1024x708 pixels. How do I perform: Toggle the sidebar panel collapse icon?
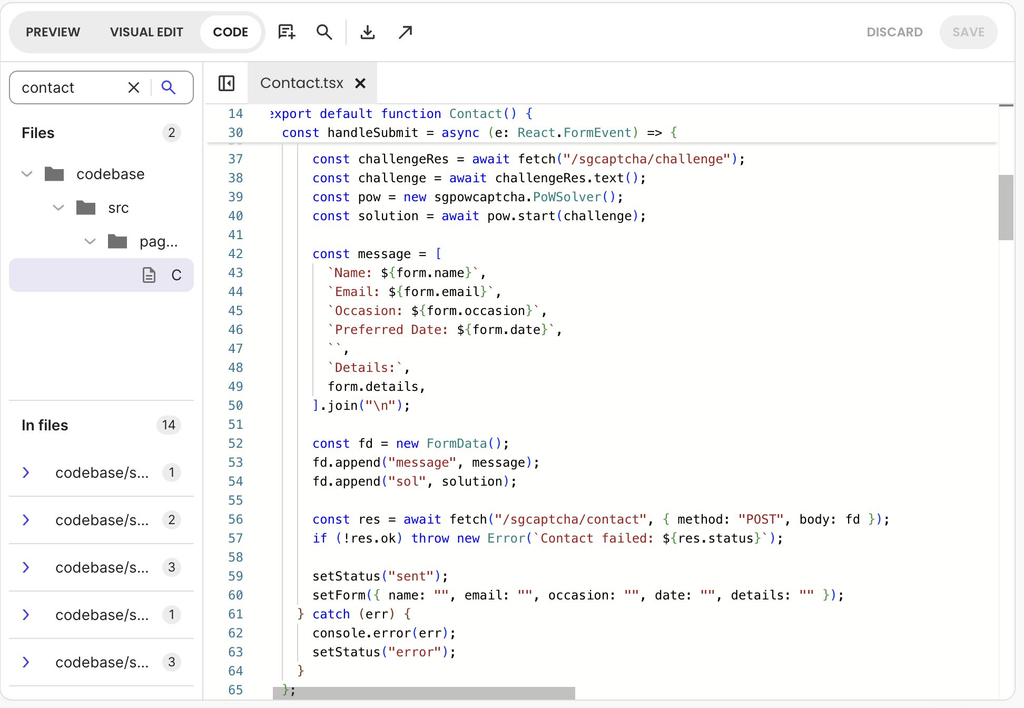[226, 83]
